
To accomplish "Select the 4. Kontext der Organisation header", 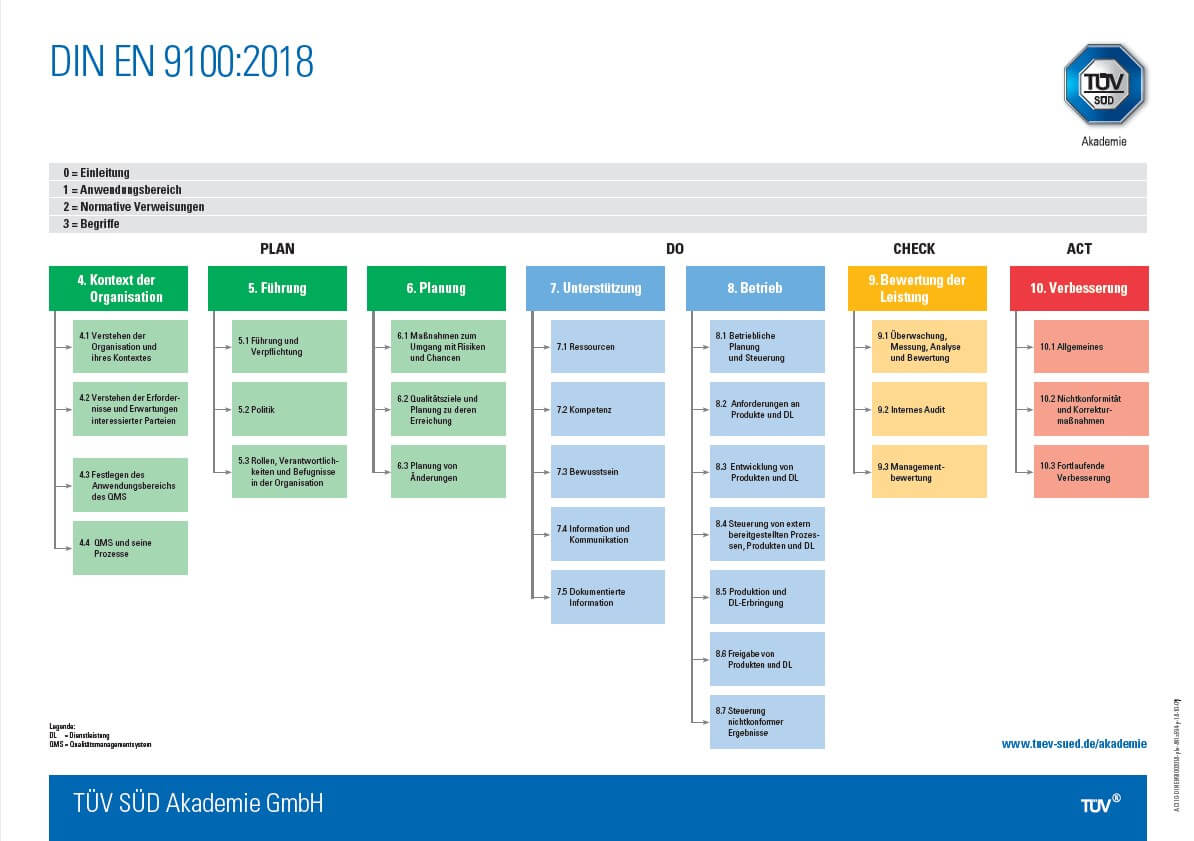I will [118, 288].
